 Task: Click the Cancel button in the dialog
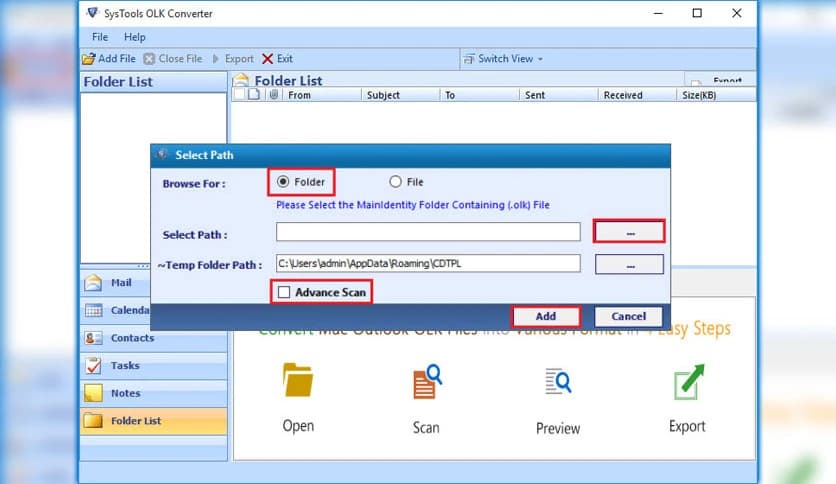pyautogui.click(x=629, y=316)
